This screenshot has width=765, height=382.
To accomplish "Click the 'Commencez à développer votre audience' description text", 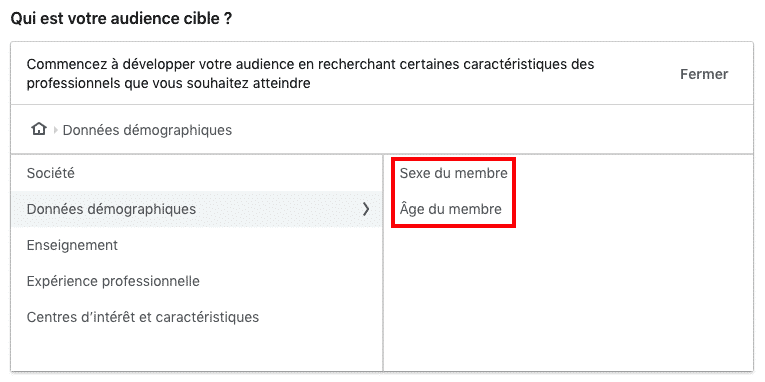I will click(310, 74).
